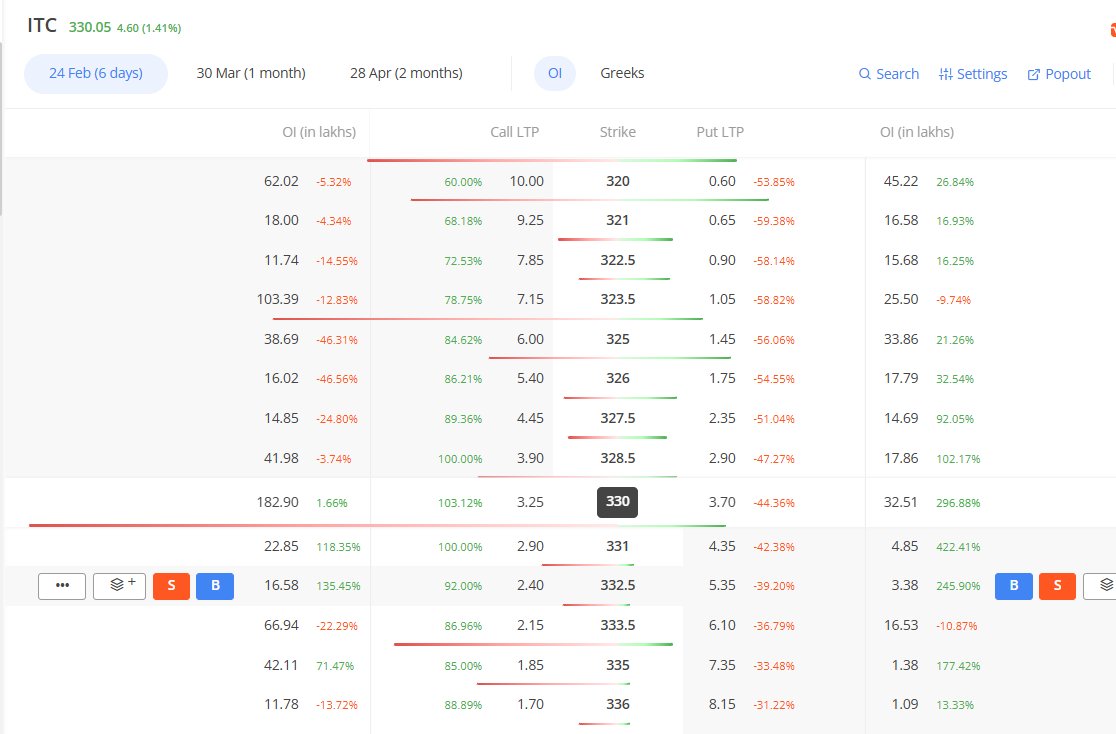Click ITC price 330.05
Image resolution: width=1116 pixels, height=734 pixels.
coord(90,27)
